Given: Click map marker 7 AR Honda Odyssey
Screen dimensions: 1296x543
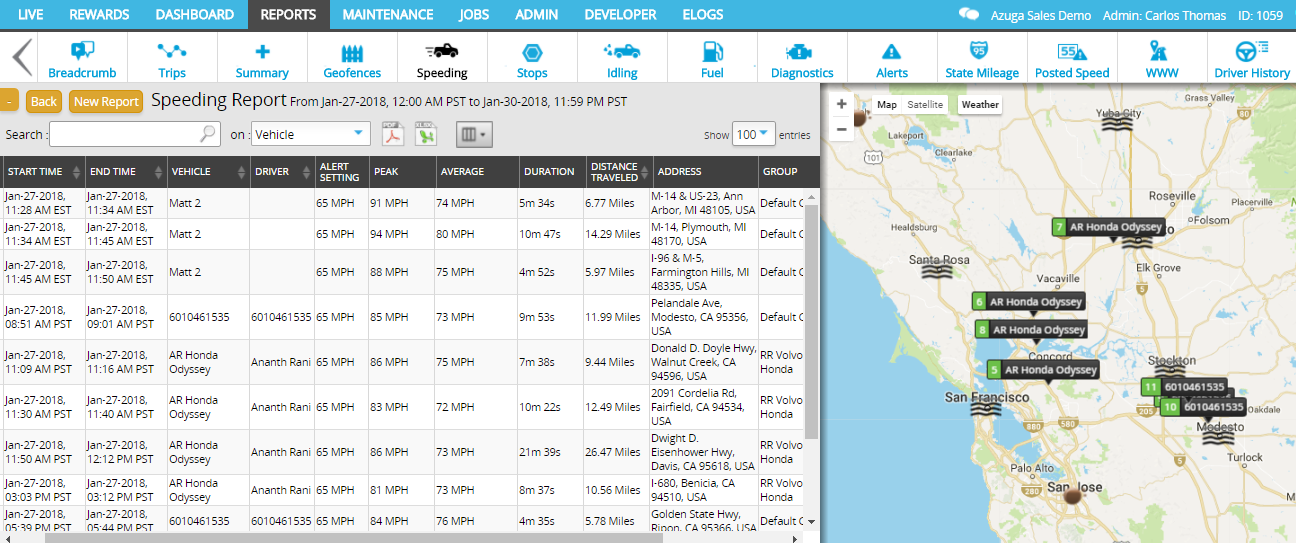Looking at the screenshot, I should tap(1108, 227).
